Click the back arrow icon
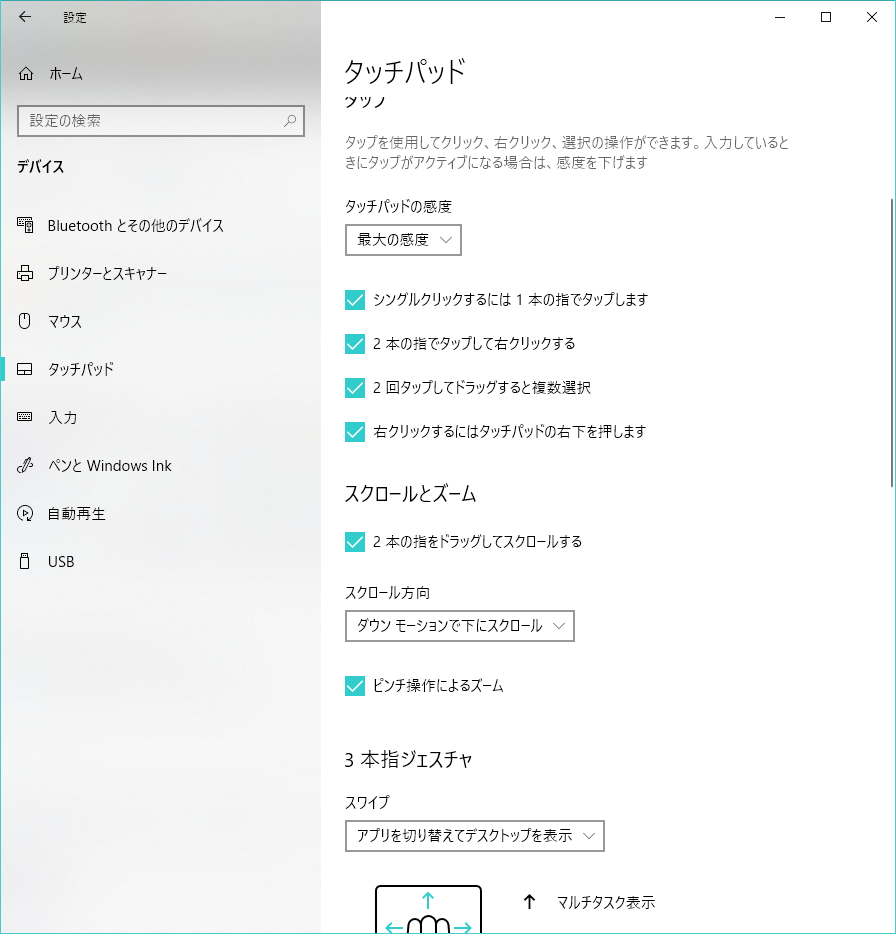This screenshot has height=934, width=896. (25, 17)
